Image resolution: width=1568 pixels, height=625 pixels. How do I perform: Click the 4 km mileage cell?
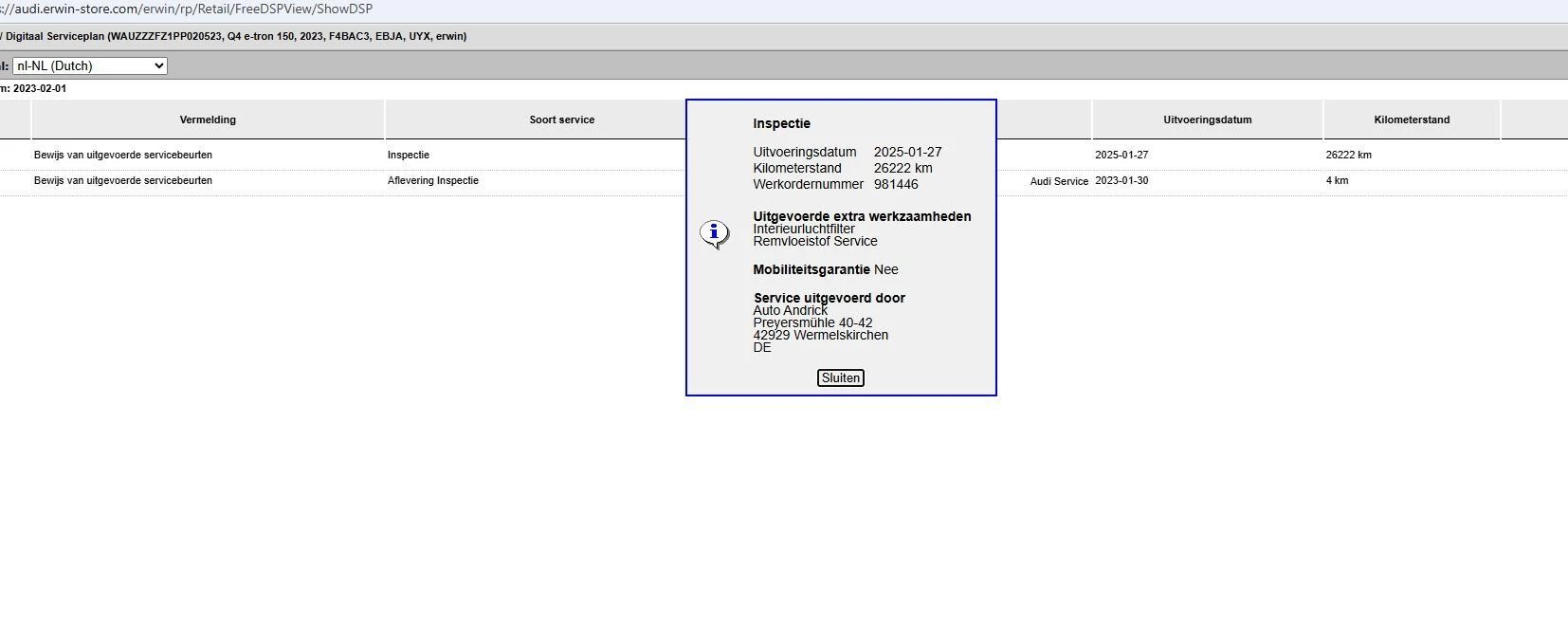pos(1337,180)
